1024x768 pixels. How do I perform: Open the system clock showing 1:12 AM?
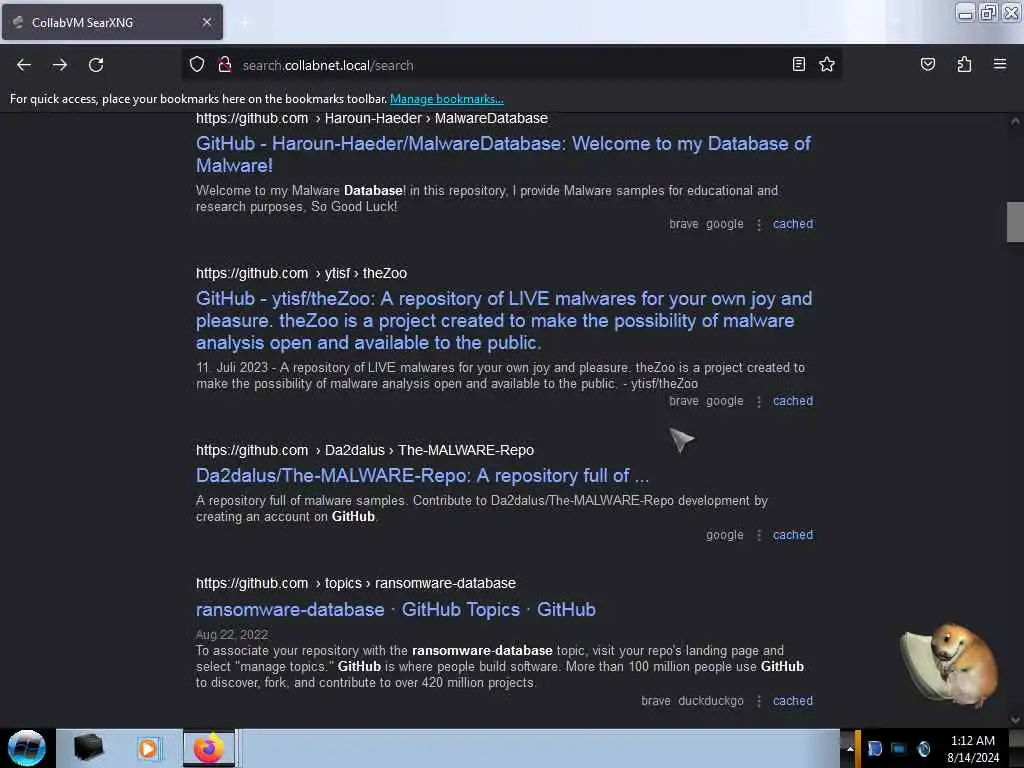[972, 749]
